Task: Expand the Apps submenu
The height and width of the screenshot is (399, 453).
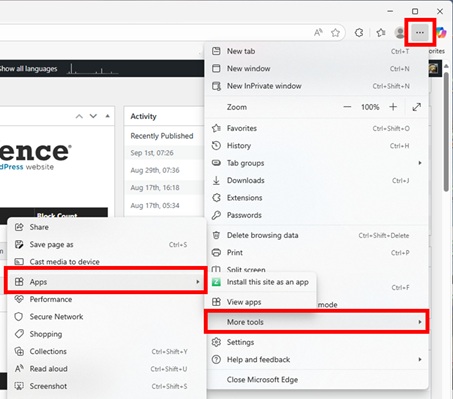Action: [x=106, y=282]
